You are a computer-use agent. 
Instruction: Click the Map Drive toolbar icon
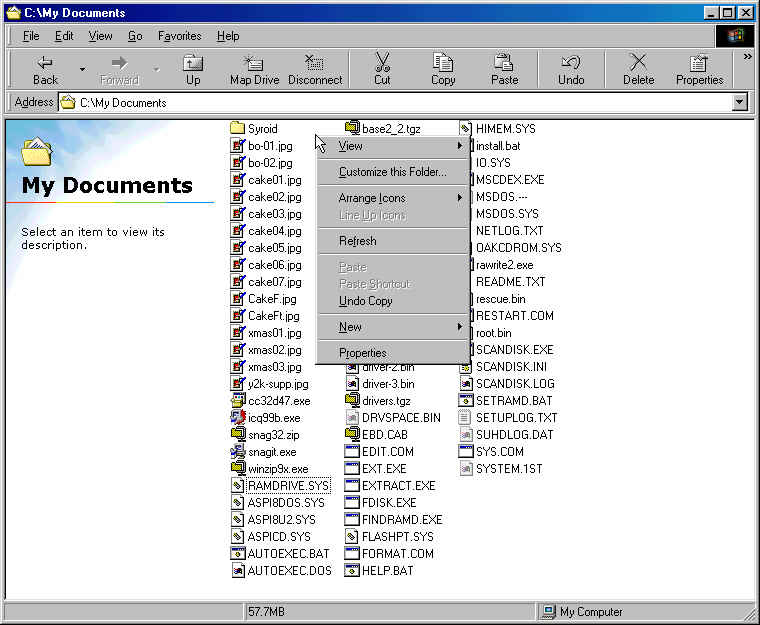click(254, 69)
